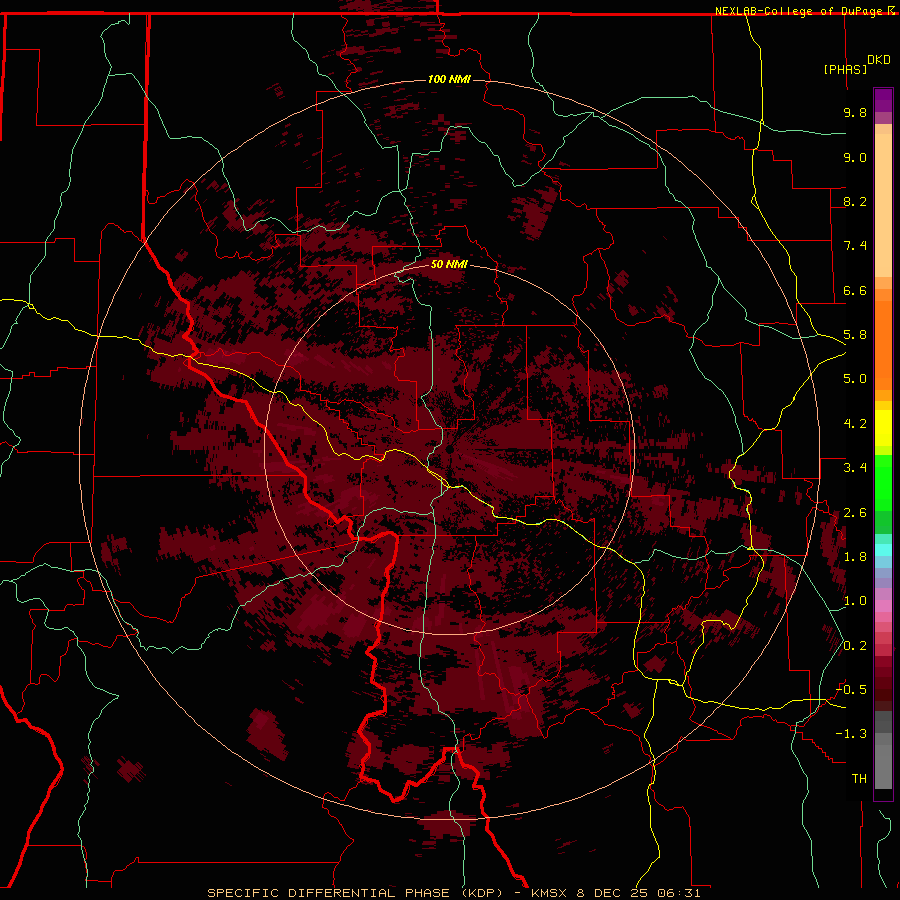
Task: Click the 3.4 value on the scale
Action: tap(855, 468)
